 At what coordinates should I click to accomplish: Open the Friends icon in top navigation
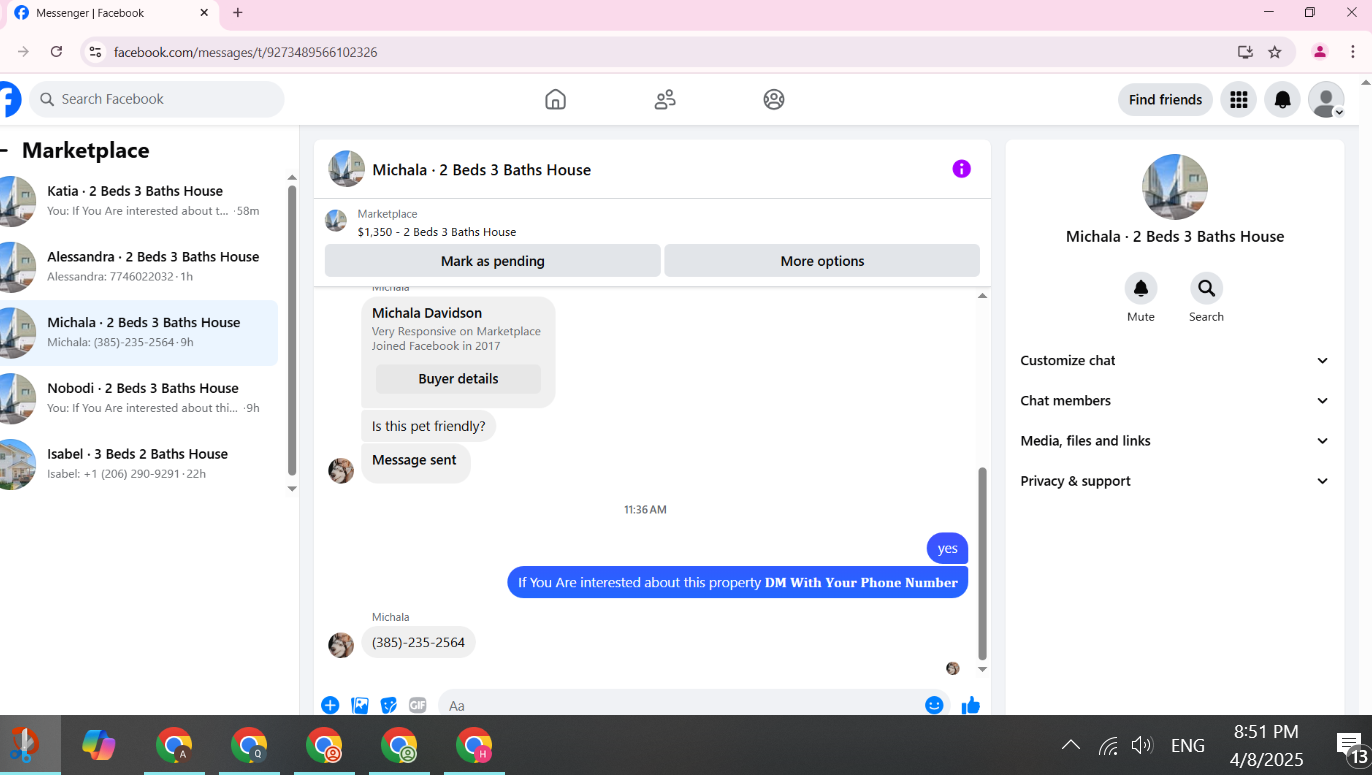[x=665, y=99]
